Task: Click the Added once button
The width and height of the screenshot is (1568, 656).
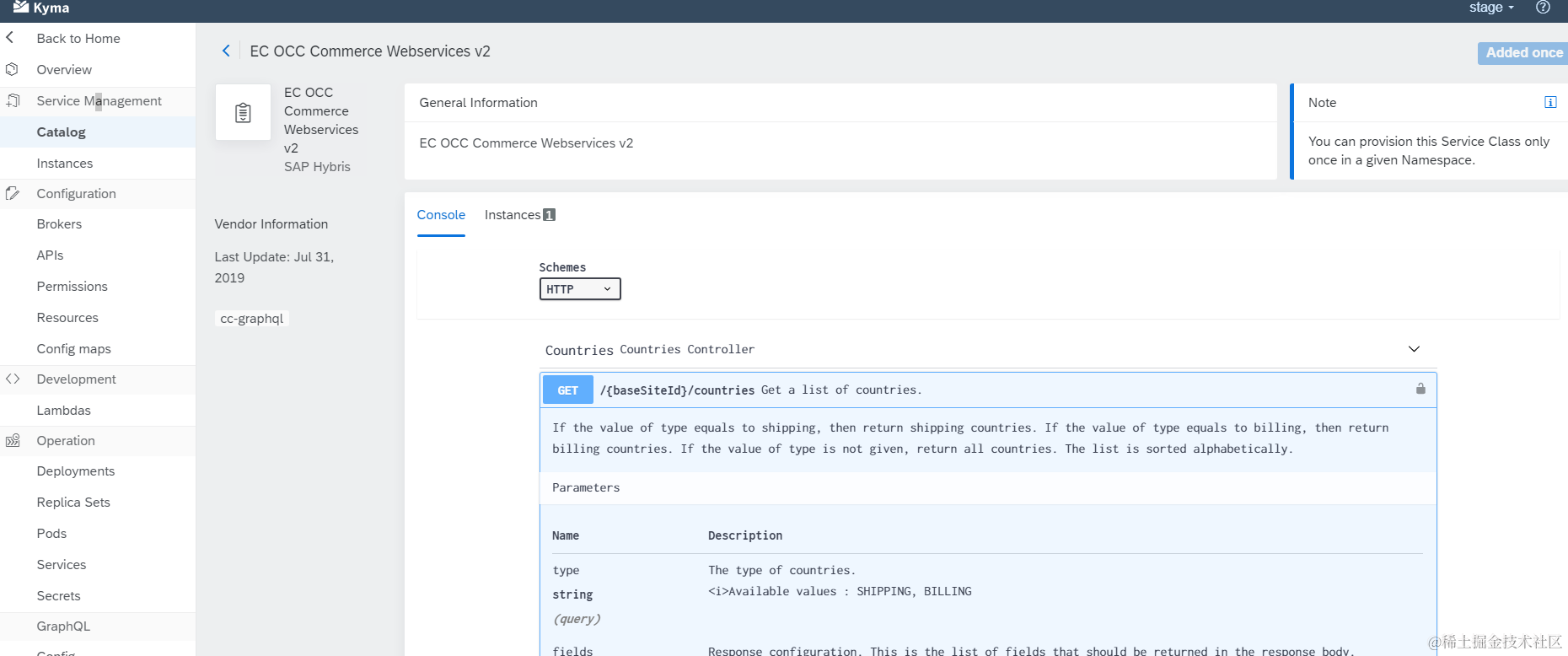Action: [1522, 53]
